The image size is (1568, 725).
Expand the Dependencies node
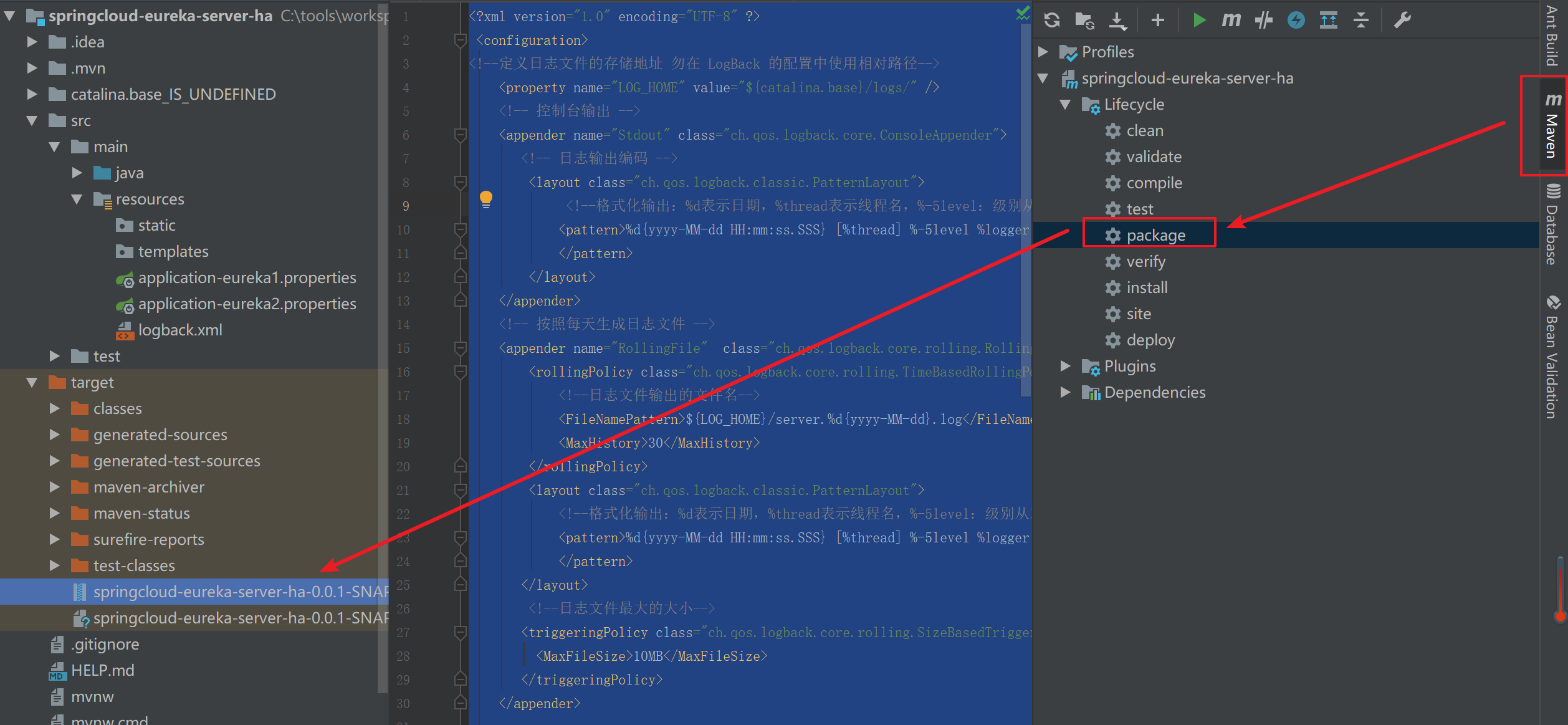(1066, 392)
